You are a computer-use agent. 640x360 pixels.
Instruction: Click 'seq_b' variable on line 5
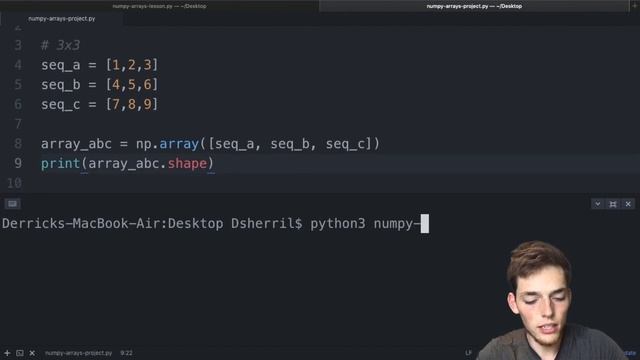coord(60,84)
